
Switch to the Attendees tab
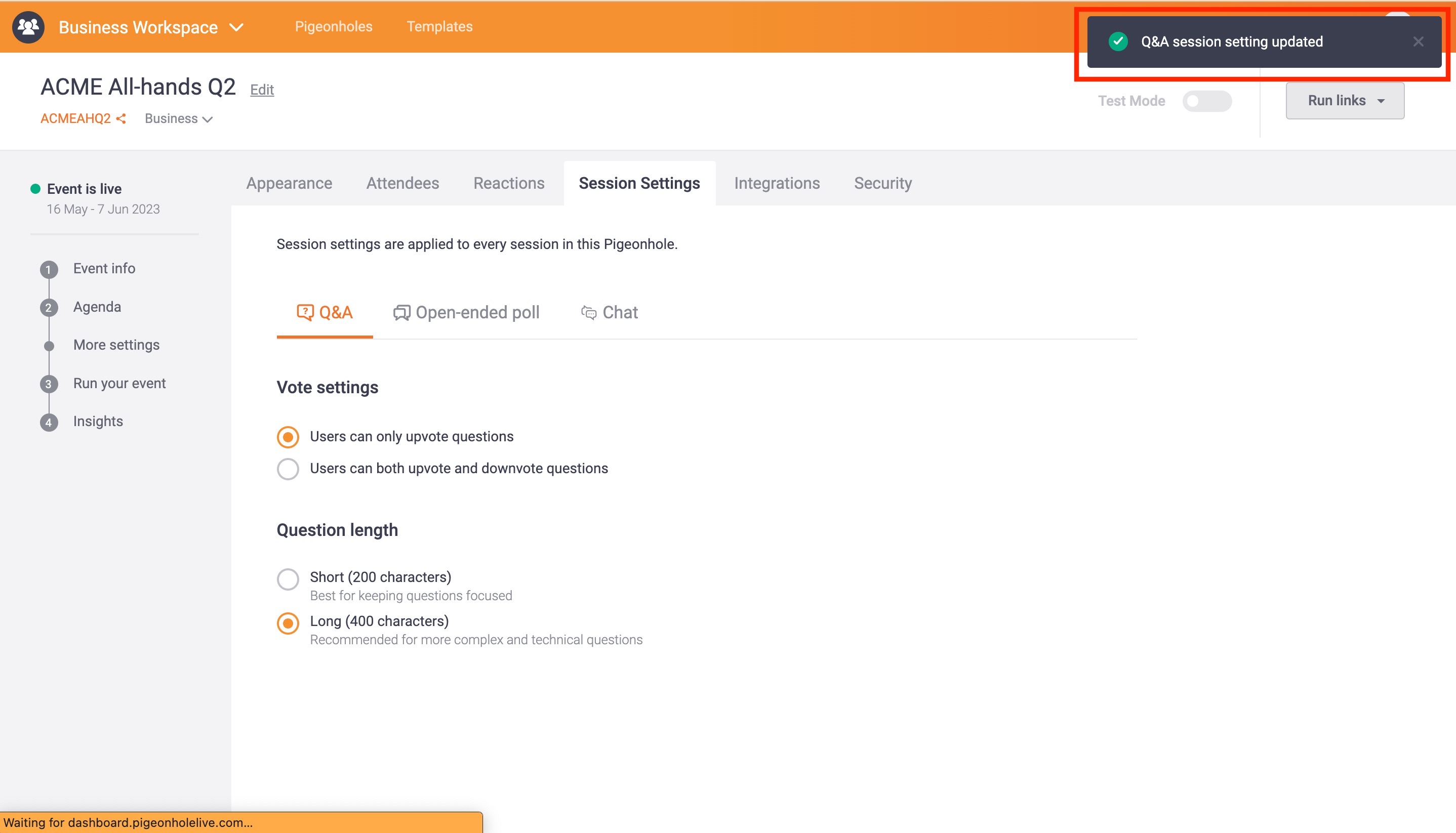[x=402, y=183]
